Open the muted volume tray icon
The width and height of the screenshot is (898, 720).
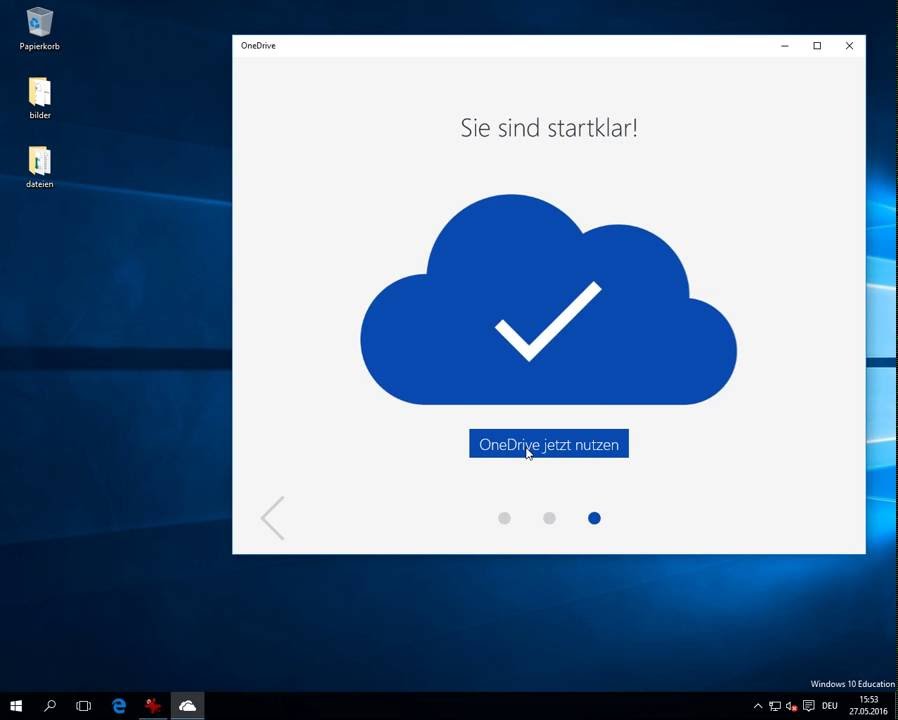[x=791, y=706]
